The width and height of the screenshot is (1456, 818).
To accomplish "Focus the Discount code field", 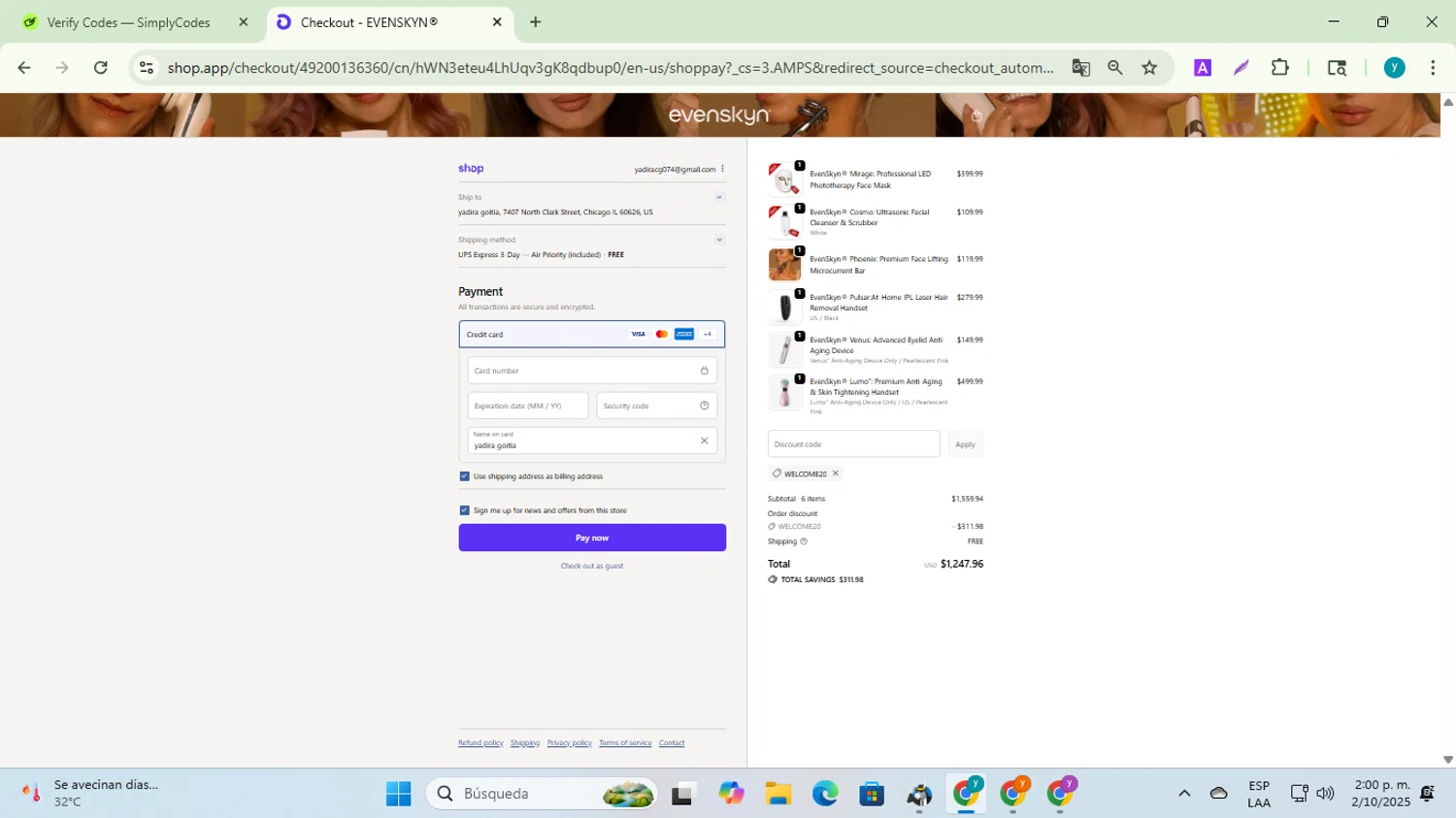I will click(854, 444).
